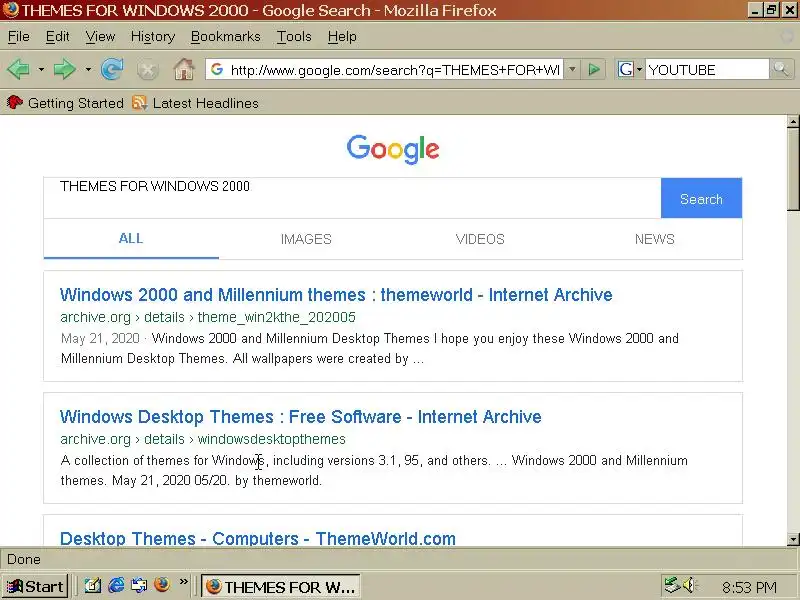Click the Google favicon in address bar
Screen dimensions: 800x600
[217, 69]
